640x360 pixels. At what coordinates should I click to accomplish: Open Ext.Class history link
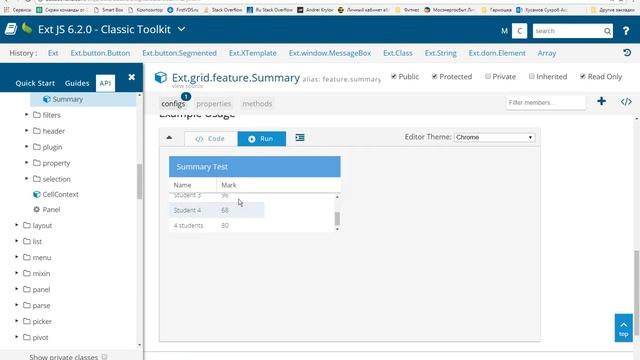pos(398,53)
